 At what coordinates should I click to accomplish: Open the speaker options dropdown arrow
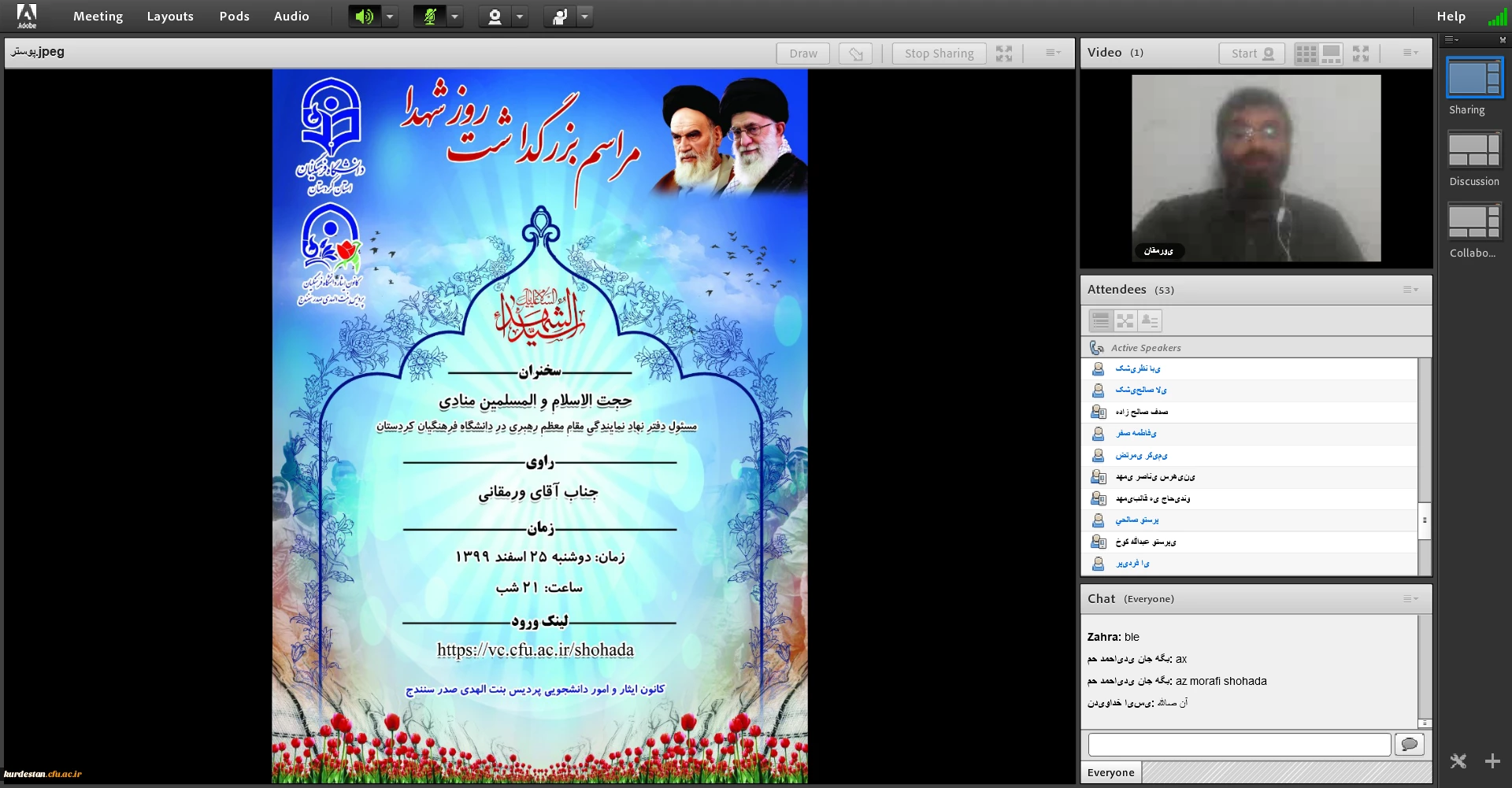(x=390, y=17)
